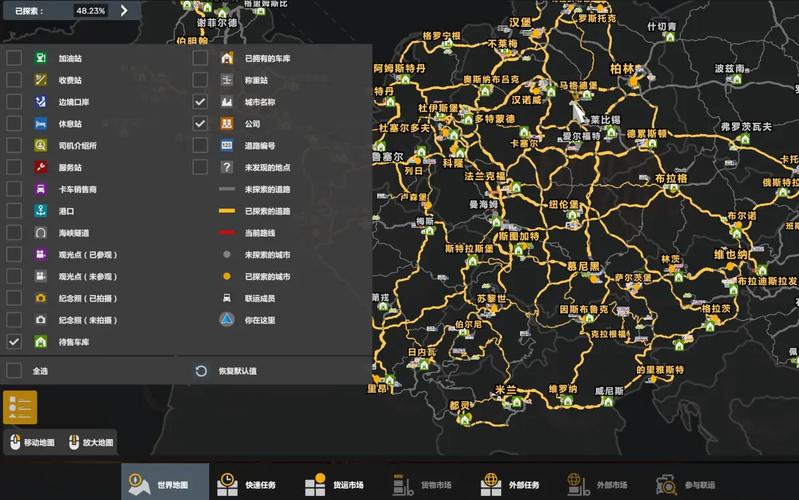Click Milan (米兰) city on map

(505, 390)
